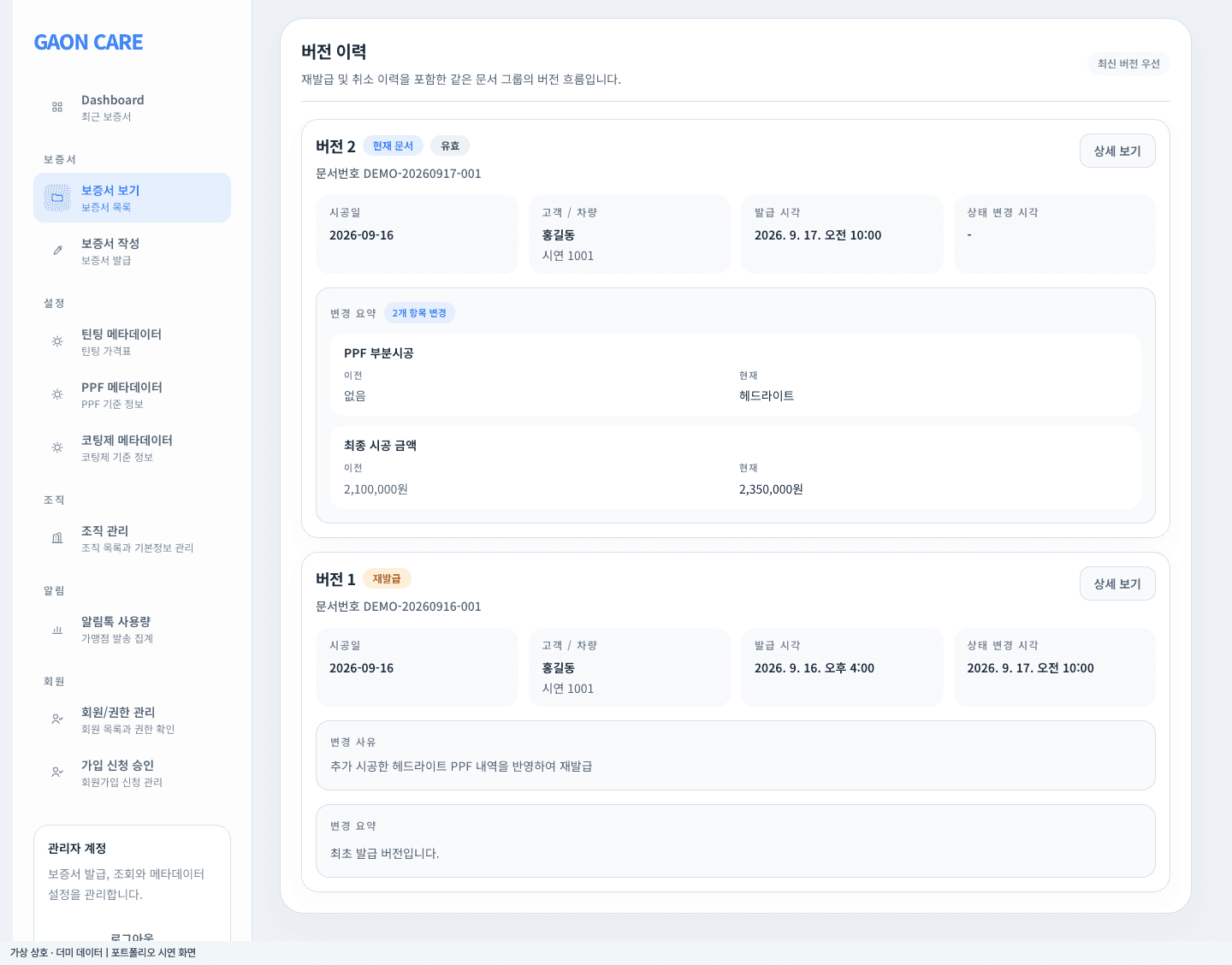
Task: Click the 최신 버전 우선 badge
Action: click(1128, 63)
